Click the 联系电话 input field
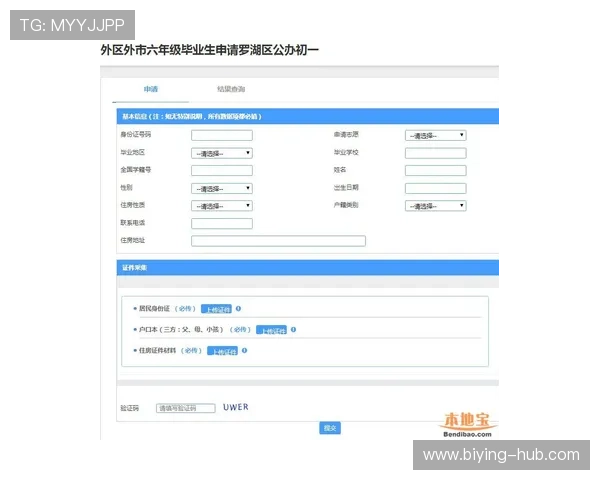 [222, 224]
